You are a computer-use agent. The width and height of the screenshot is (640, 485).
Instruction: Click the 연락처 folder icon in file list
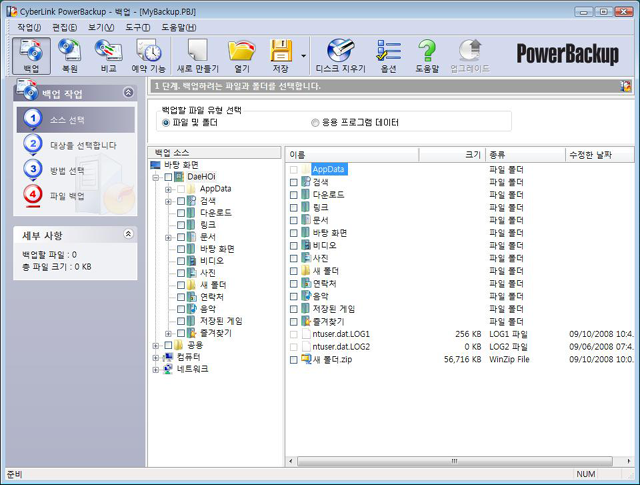click(306, 283)
